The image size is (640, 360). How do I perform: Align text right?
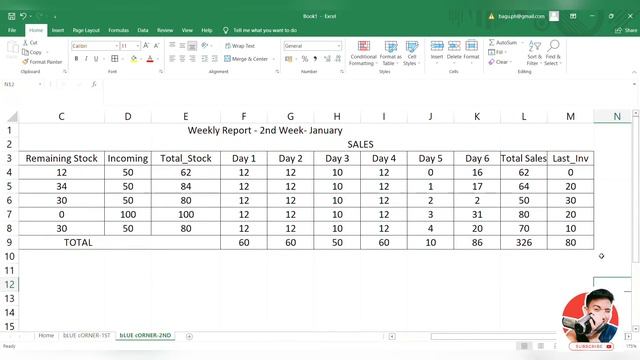[192, 59]
